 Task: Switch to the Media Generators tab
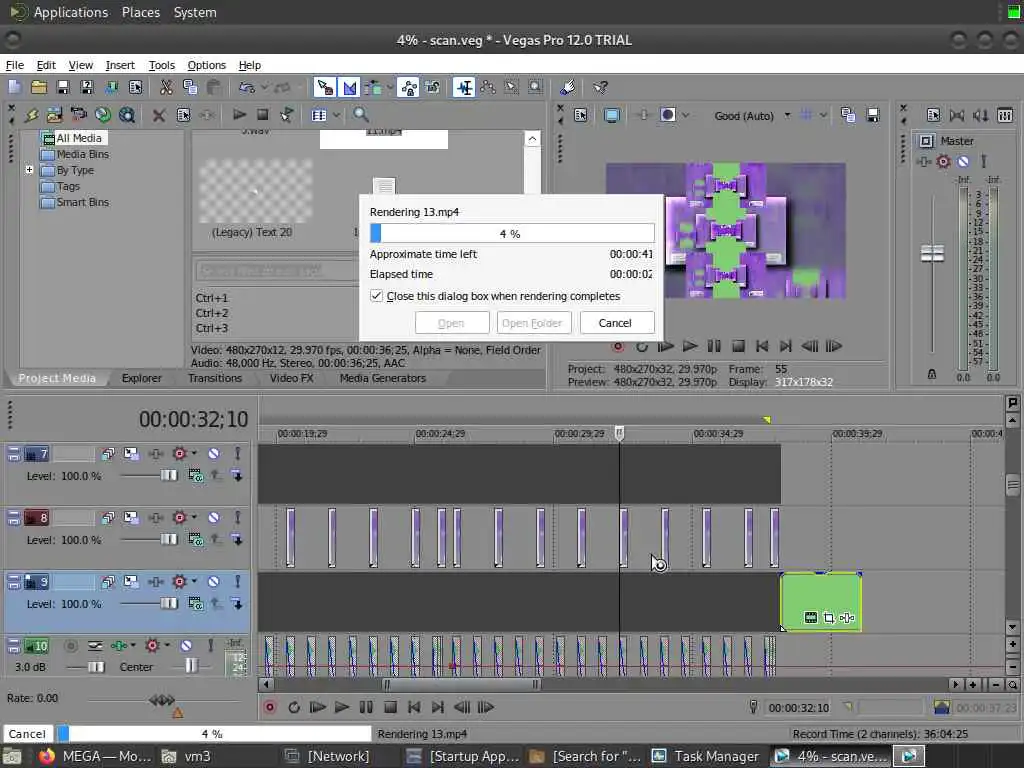tap(383, 378)
